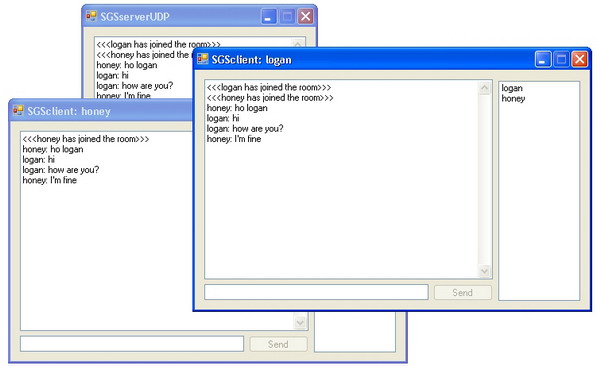Click the SGSclient honey window app icon

pos(18,111)
